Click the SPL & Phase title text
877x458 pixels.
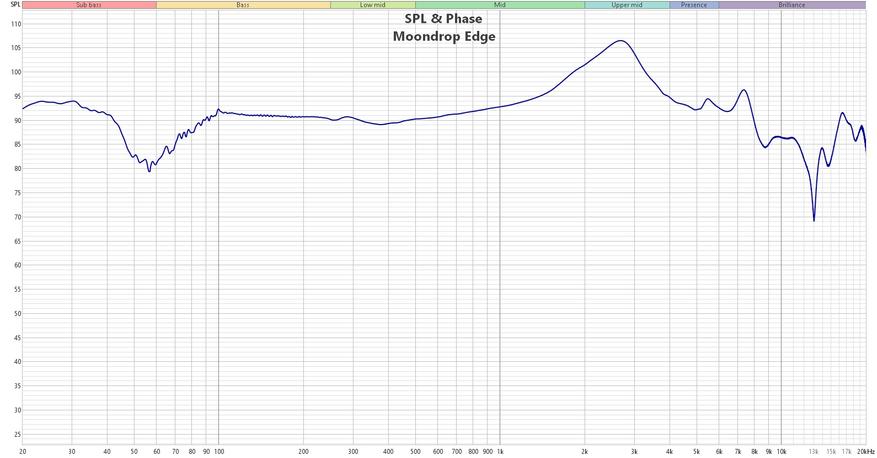(444, 19)
